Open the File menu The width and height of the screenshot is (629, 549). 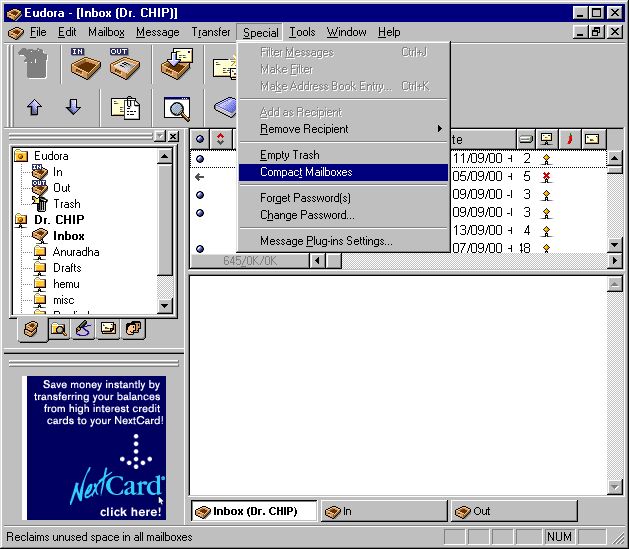tap(38, 32)
